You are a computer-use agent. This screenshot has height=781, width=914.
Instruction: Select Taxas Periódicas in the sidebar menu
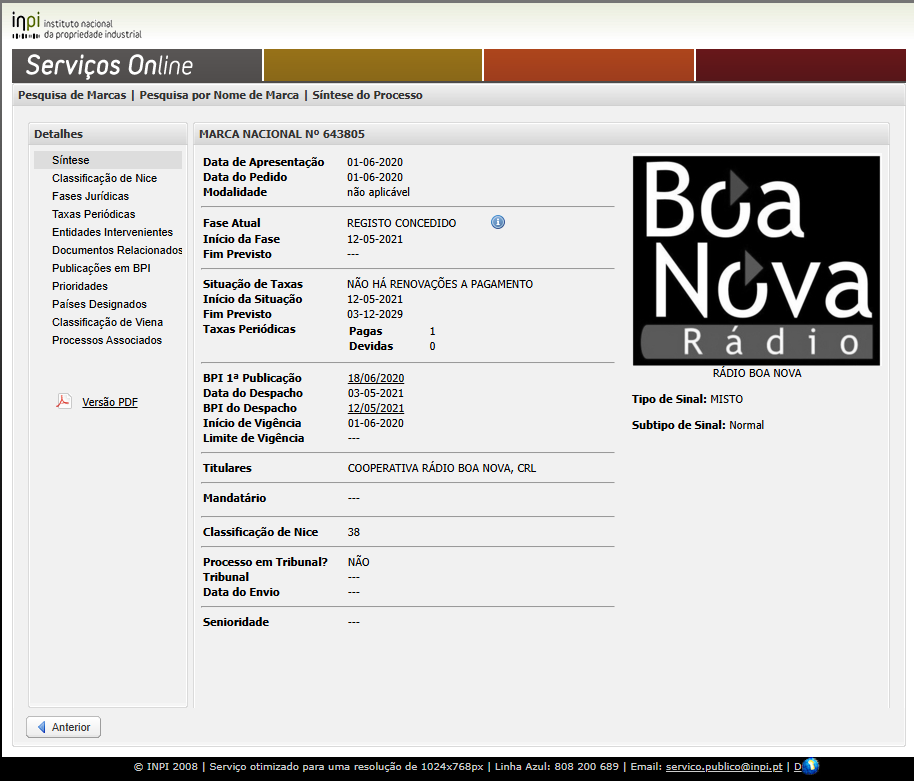[x=93, y=214]
